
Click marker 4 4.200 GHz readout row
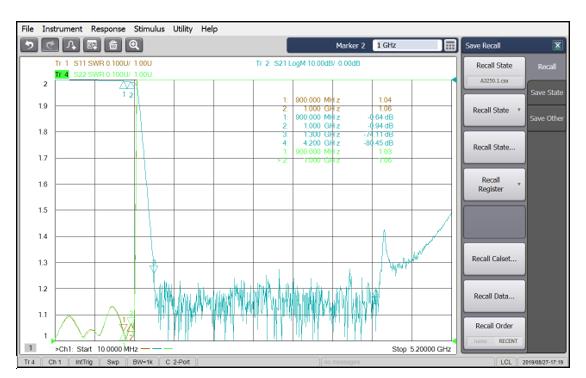coord(337,143)
